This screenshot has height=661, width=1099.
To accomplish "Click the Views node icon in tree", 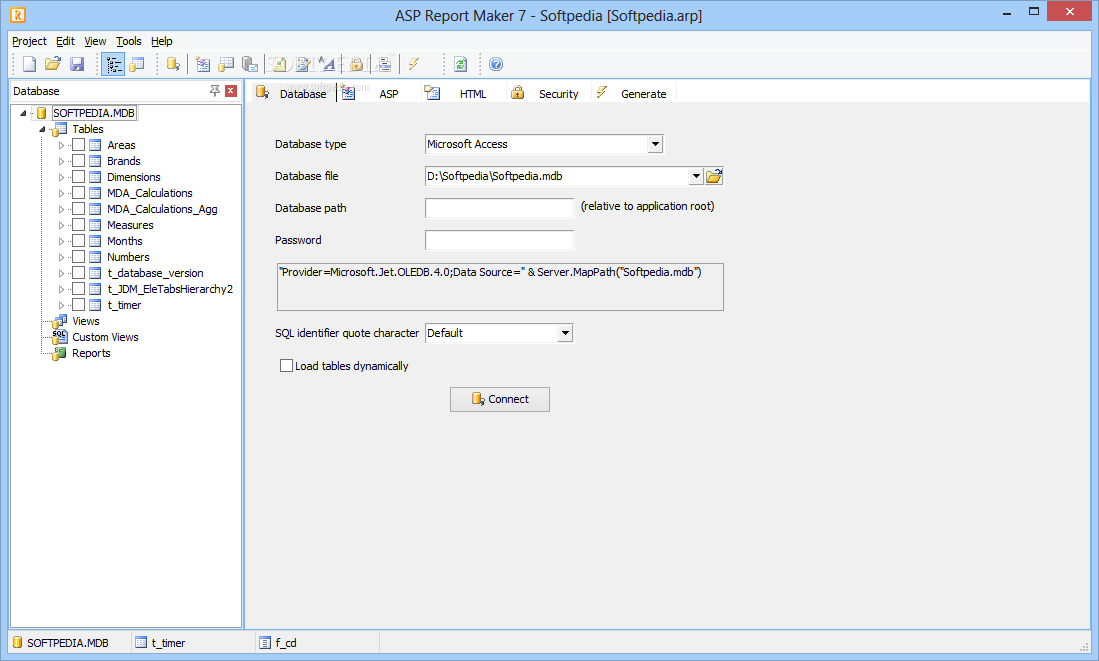I will tap(60, 321).
